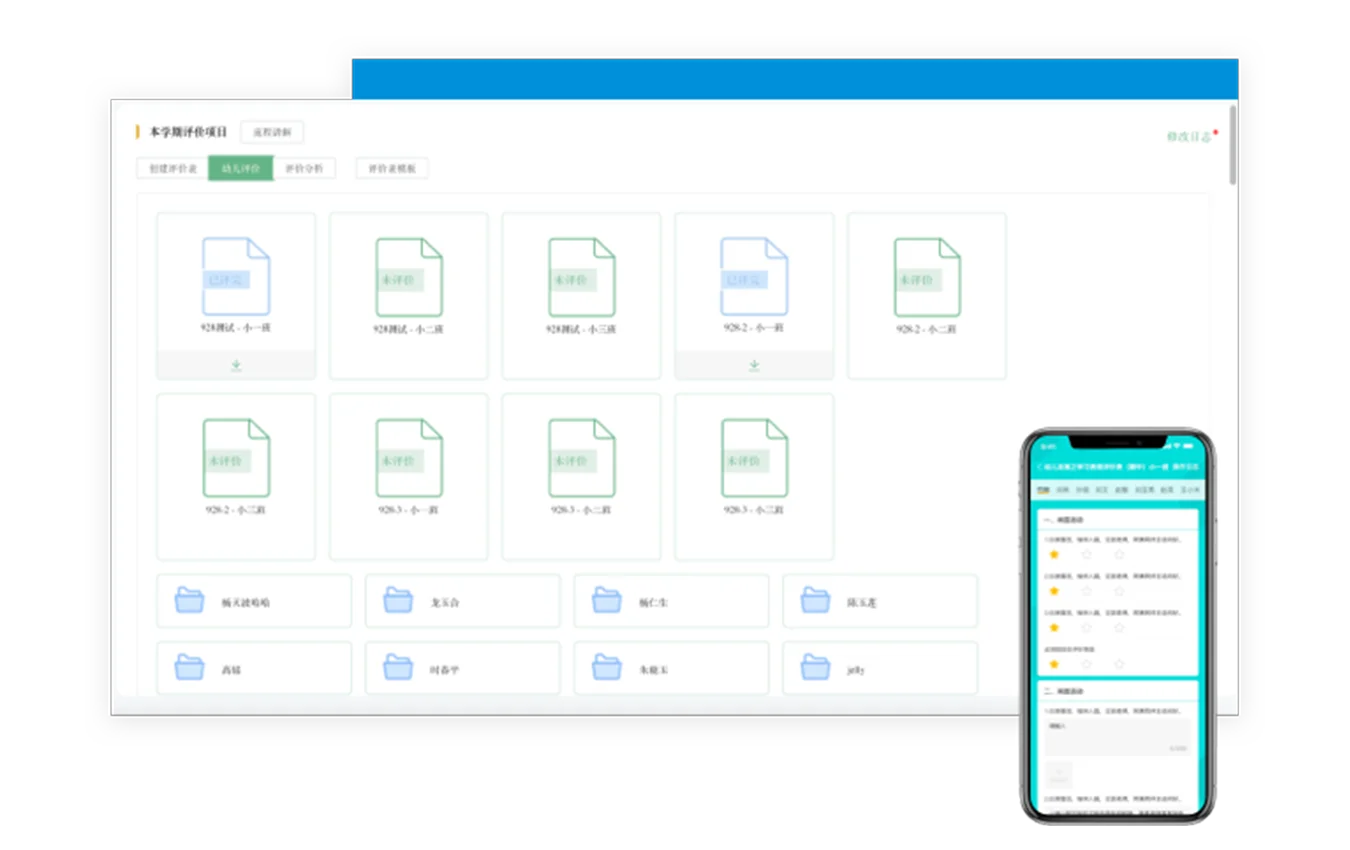The height and width of the screenshot is (850, 1350).
Task: Tap filled star under item 1 on phone
Action: (1054, 554)
